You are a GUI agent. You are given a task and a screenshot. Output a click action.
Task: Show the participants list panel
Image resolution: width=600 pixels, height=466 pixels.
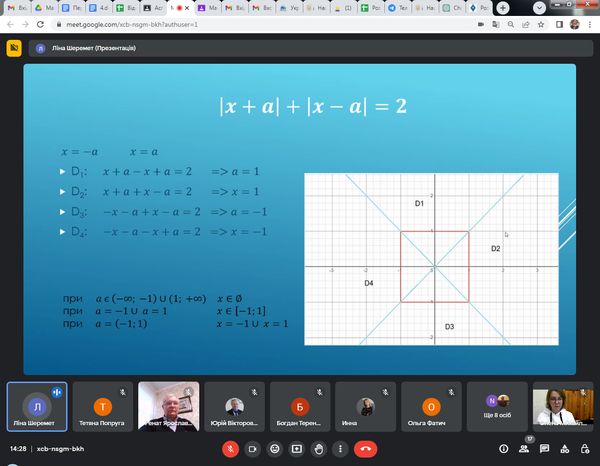pyautogui.click(x=525, y=449)
